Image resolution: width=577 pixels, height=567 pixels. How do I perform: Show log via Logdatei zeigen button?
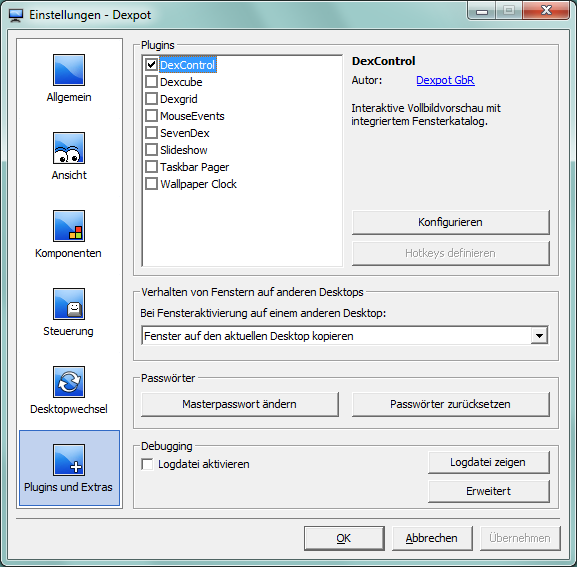click(488, 462)
